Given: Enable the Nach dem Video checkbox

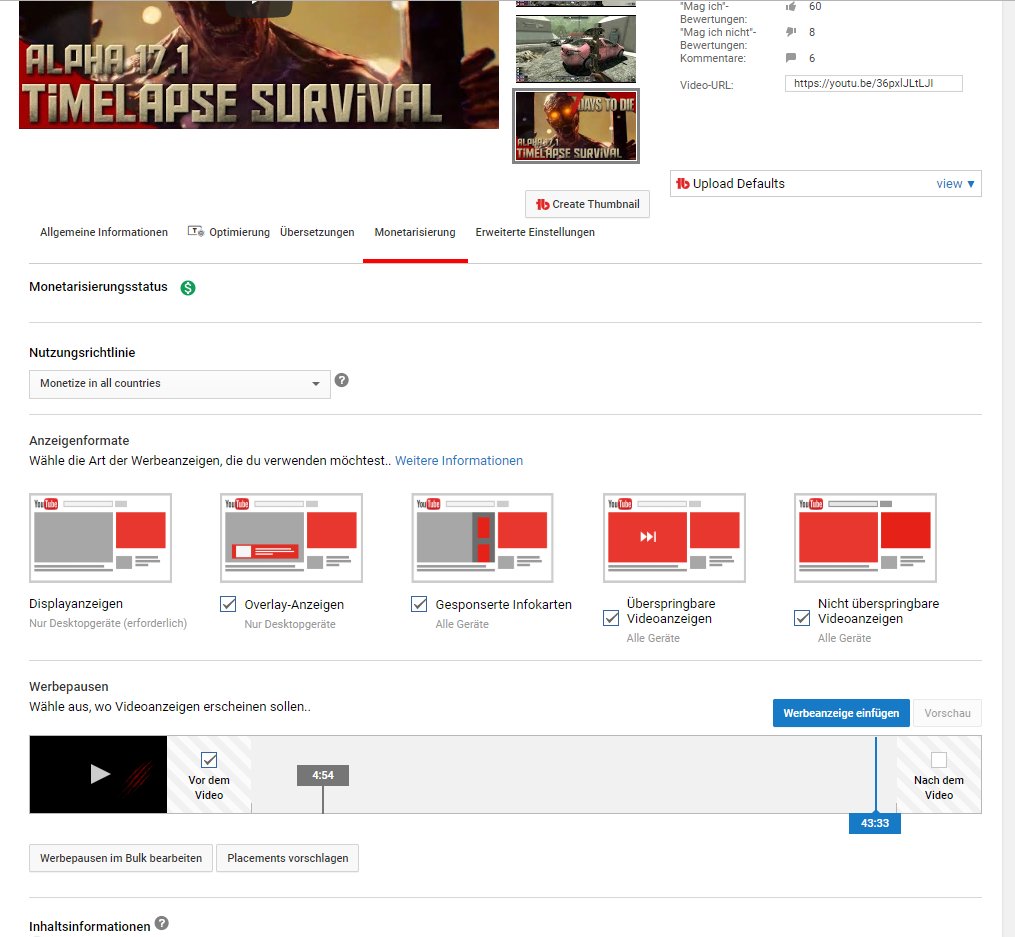Looking at the screenshot, I should 939,760.
